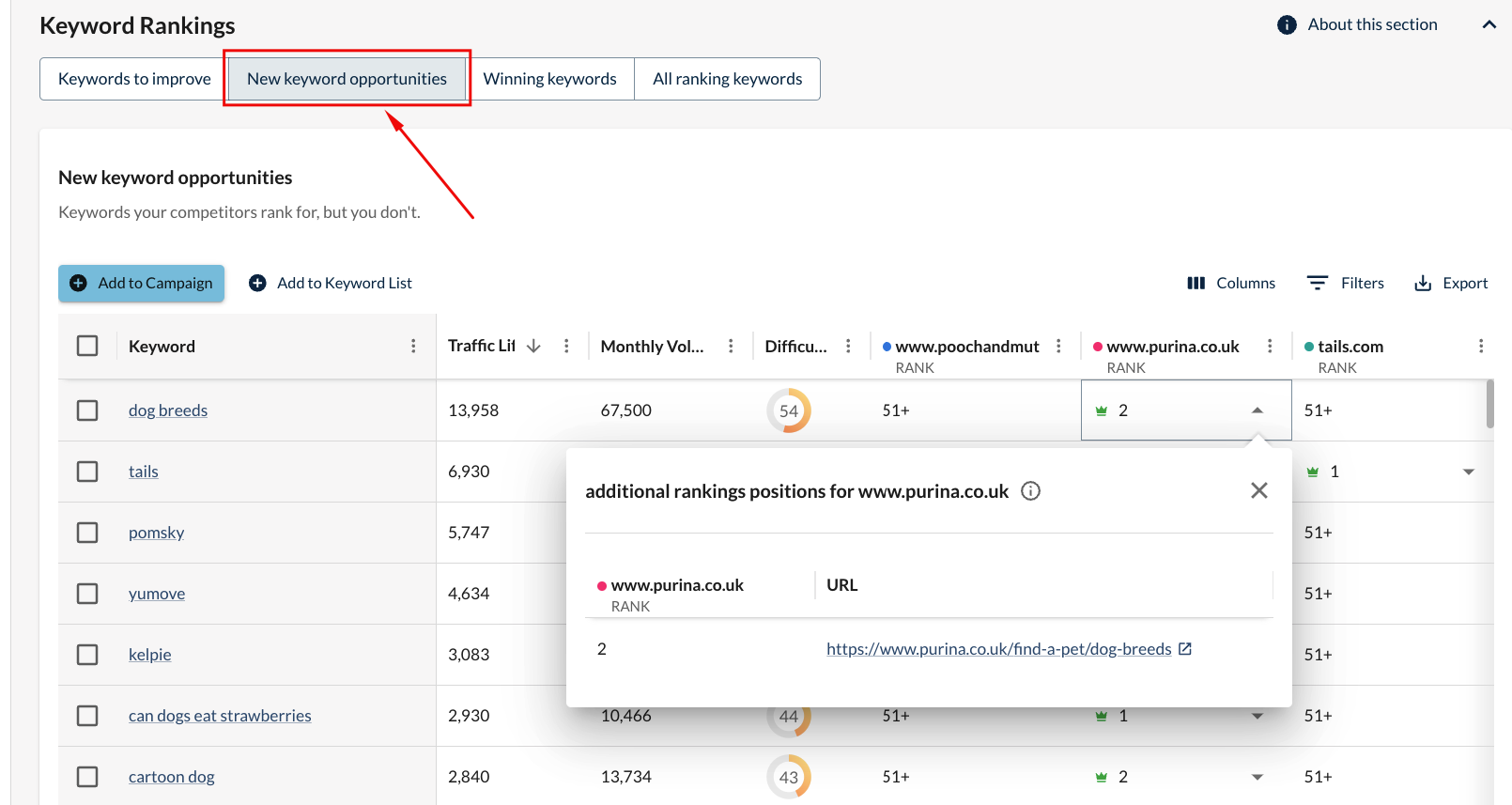Collapse the Keyword Rankings section chevron
Image resolution: width=1512 pixels, height=805 pixels.
[x=1489, y=25]
